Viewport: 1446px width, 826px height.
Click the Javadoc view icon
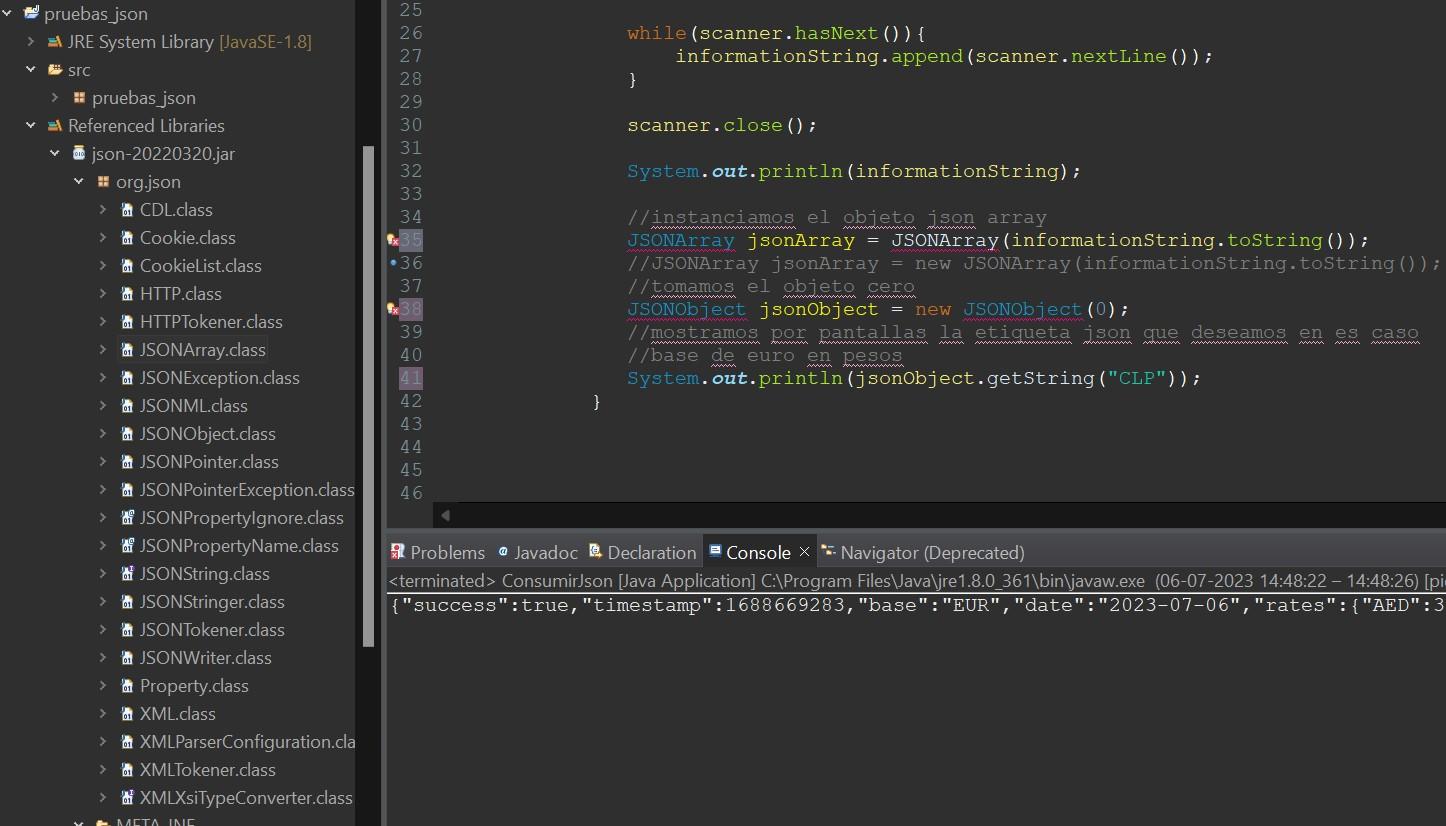click(503, 551)
